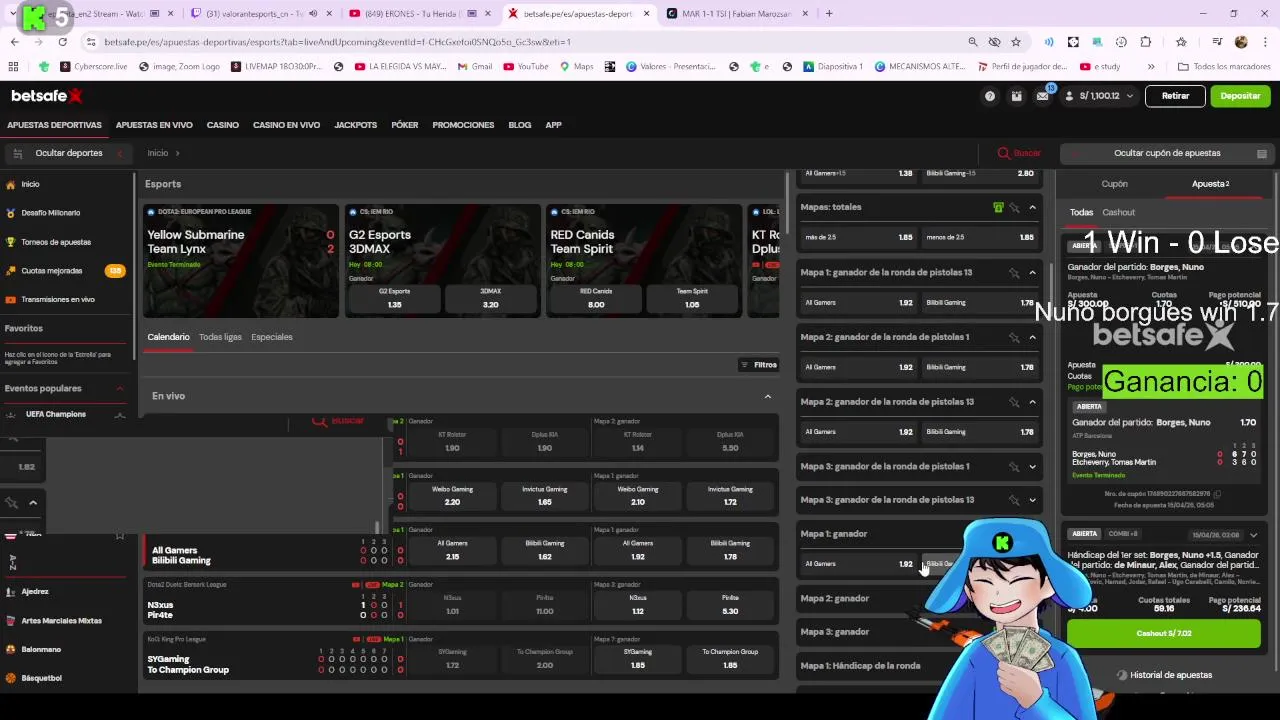The height and width of the screenshot is (720, 1280).
Task: Open the CASINO menu item
Action: (223, 125)
